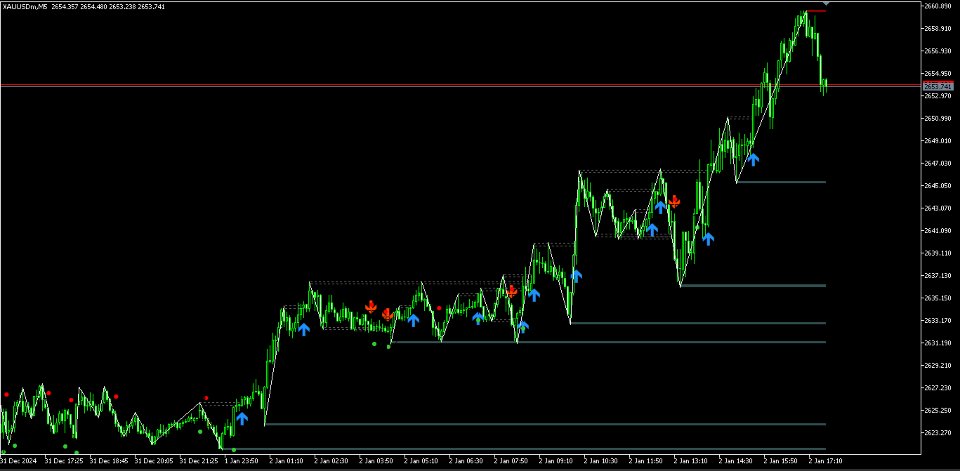This screenshot has width=960, height=471.
Task: Select the gray support line near 2645.050
Action: (x=781, y=182)
